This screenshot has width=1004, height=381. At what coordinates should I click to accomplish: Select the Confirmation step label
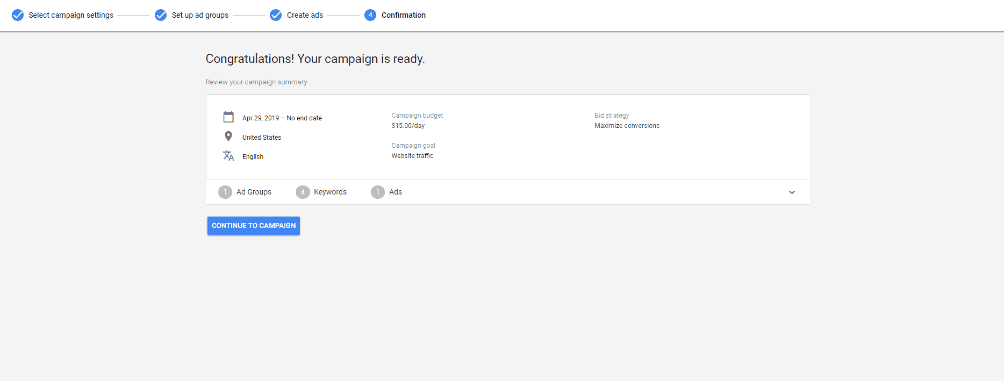click(403, 15)
